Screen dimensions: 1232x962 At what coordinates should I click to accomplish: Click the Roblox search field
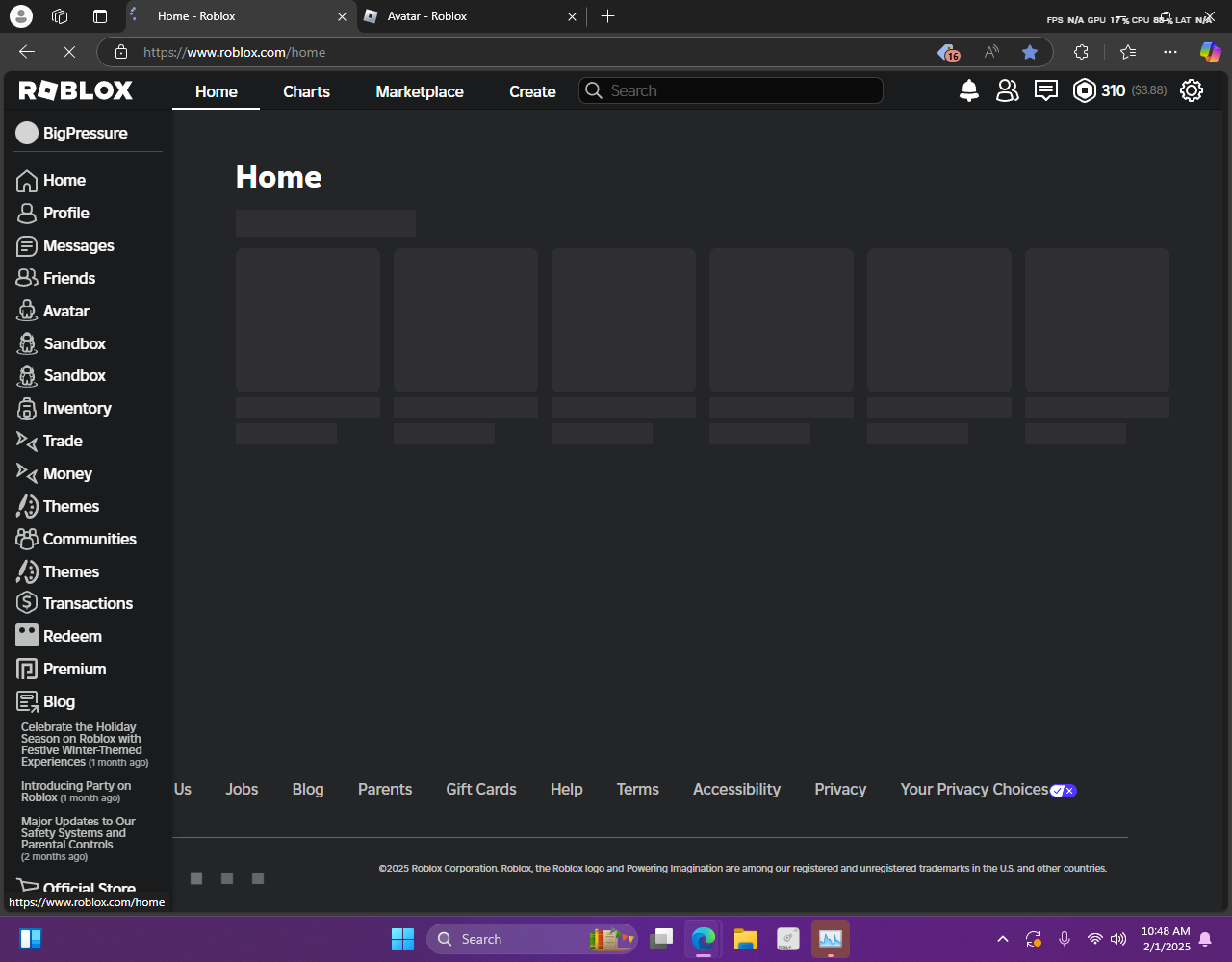731,90
